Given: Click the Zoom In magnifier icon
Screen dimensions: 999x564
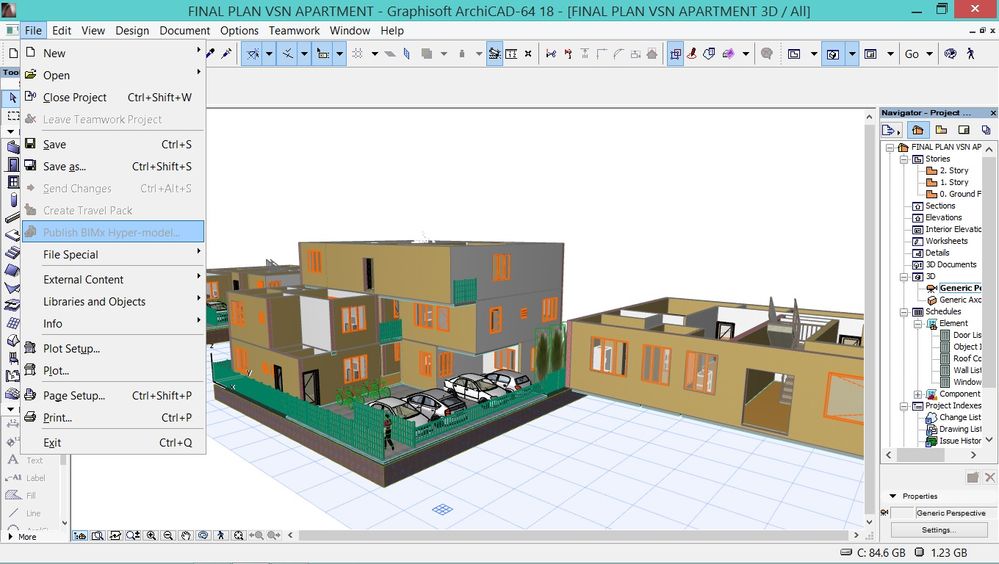Looking at the screenshot, I should point(151,536).
